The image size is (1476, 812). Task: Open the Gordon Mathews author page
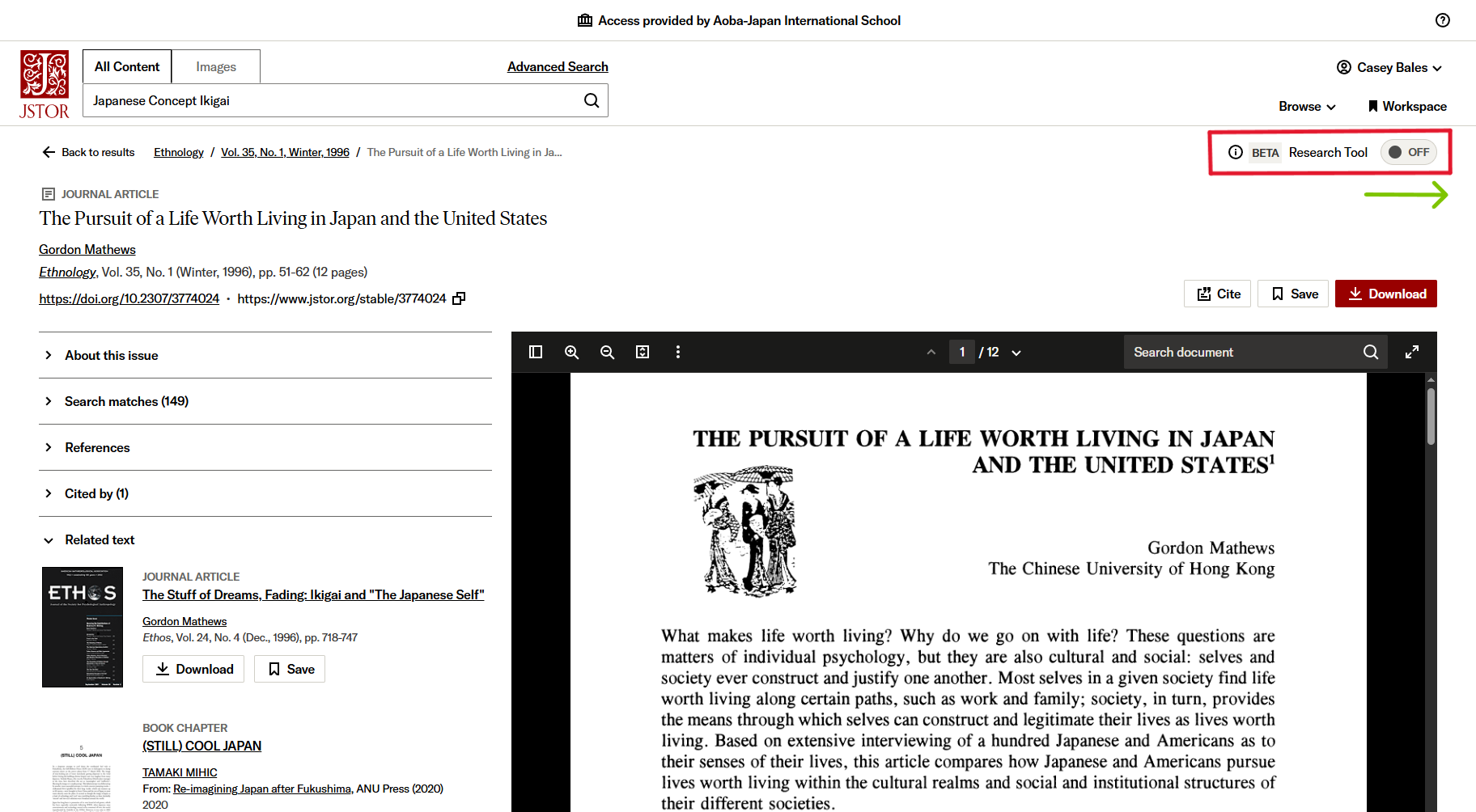[x=87, y=249]
